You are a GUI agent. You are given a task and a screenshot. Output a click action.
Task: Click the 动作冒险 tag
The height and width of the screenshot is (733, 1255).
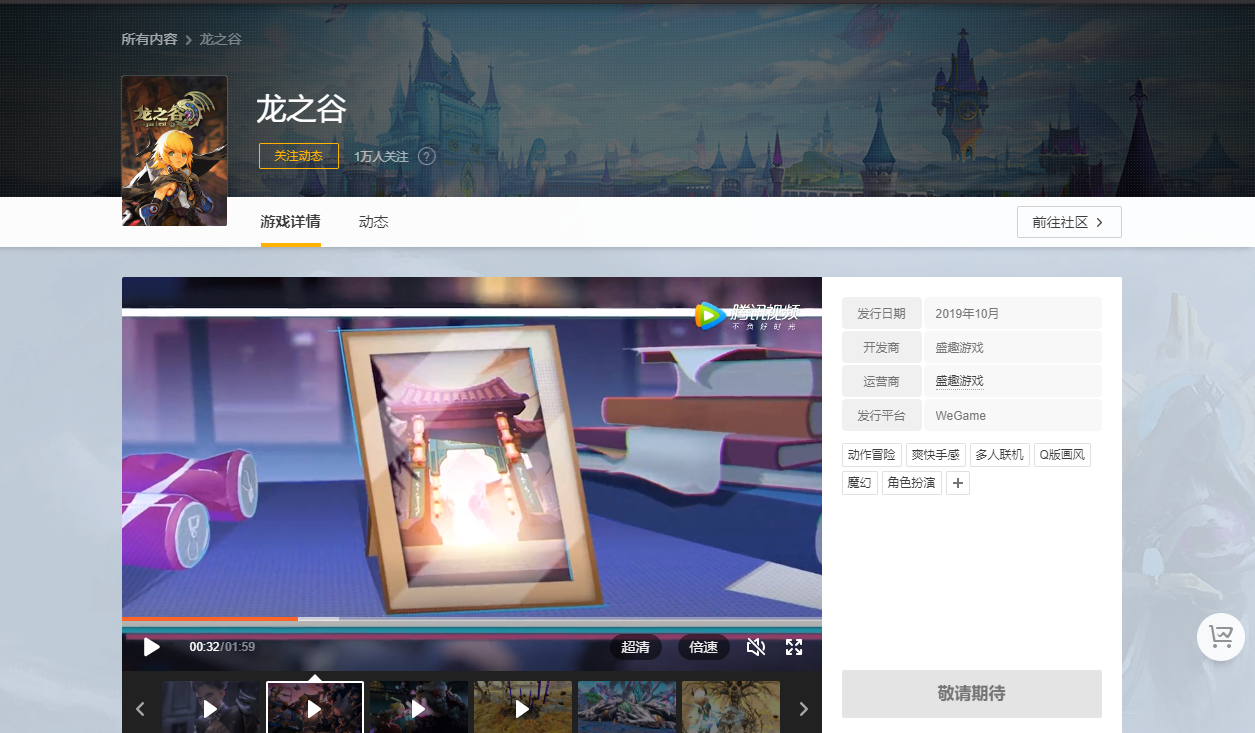pos(872,455)
